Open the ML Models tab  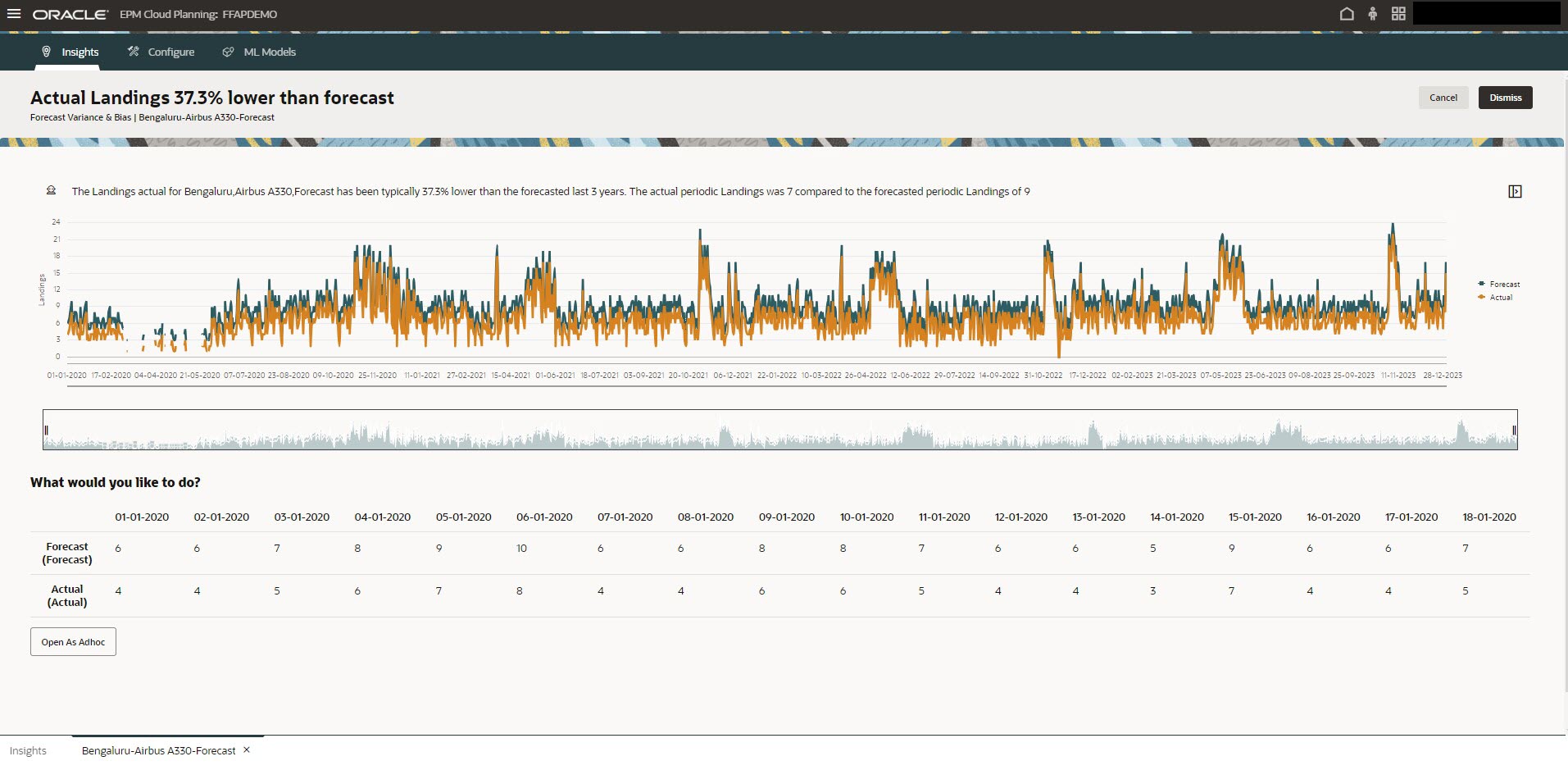coord(259,52)
